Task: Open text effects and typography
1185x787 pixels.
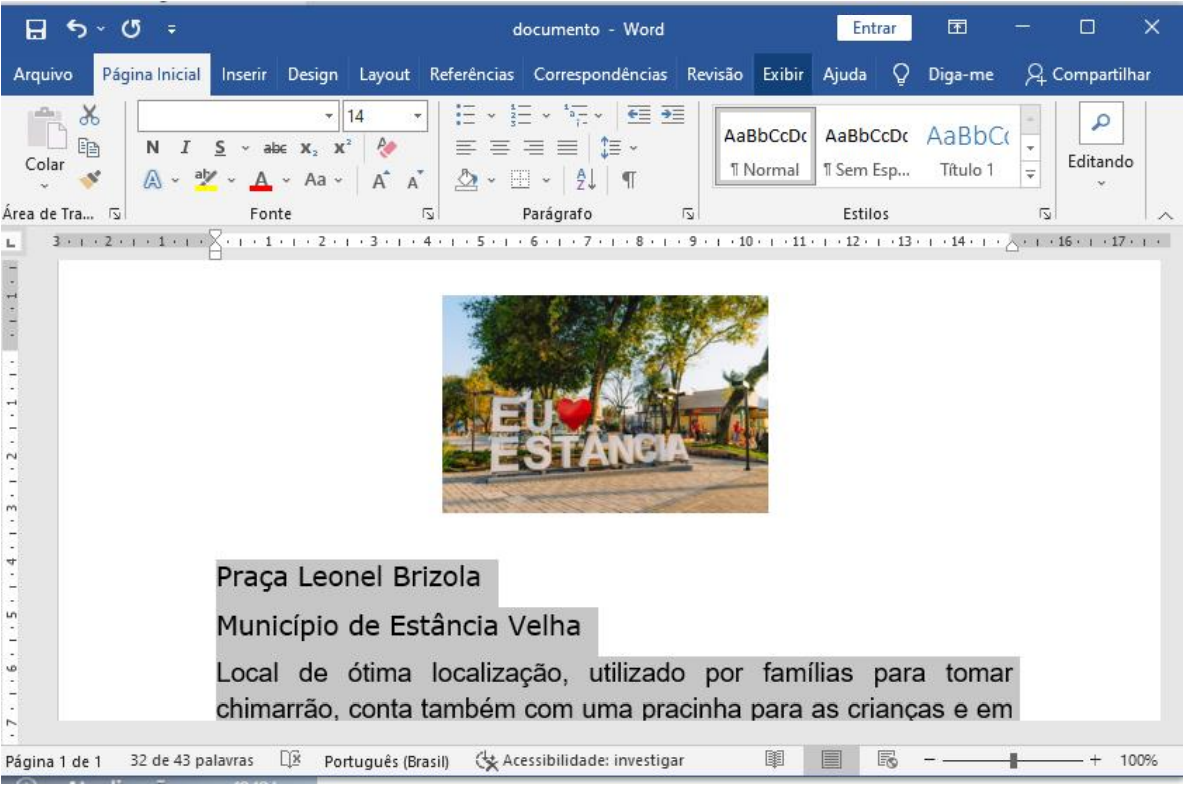Action: pyautogui.click(x=153, y=180)
